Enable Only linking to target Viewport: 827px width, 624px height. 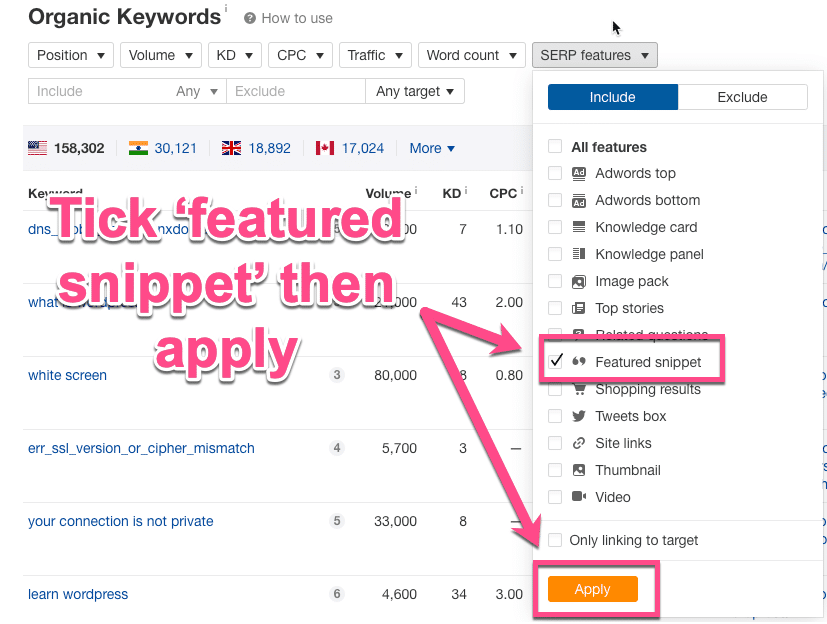[x=555, y=540]
